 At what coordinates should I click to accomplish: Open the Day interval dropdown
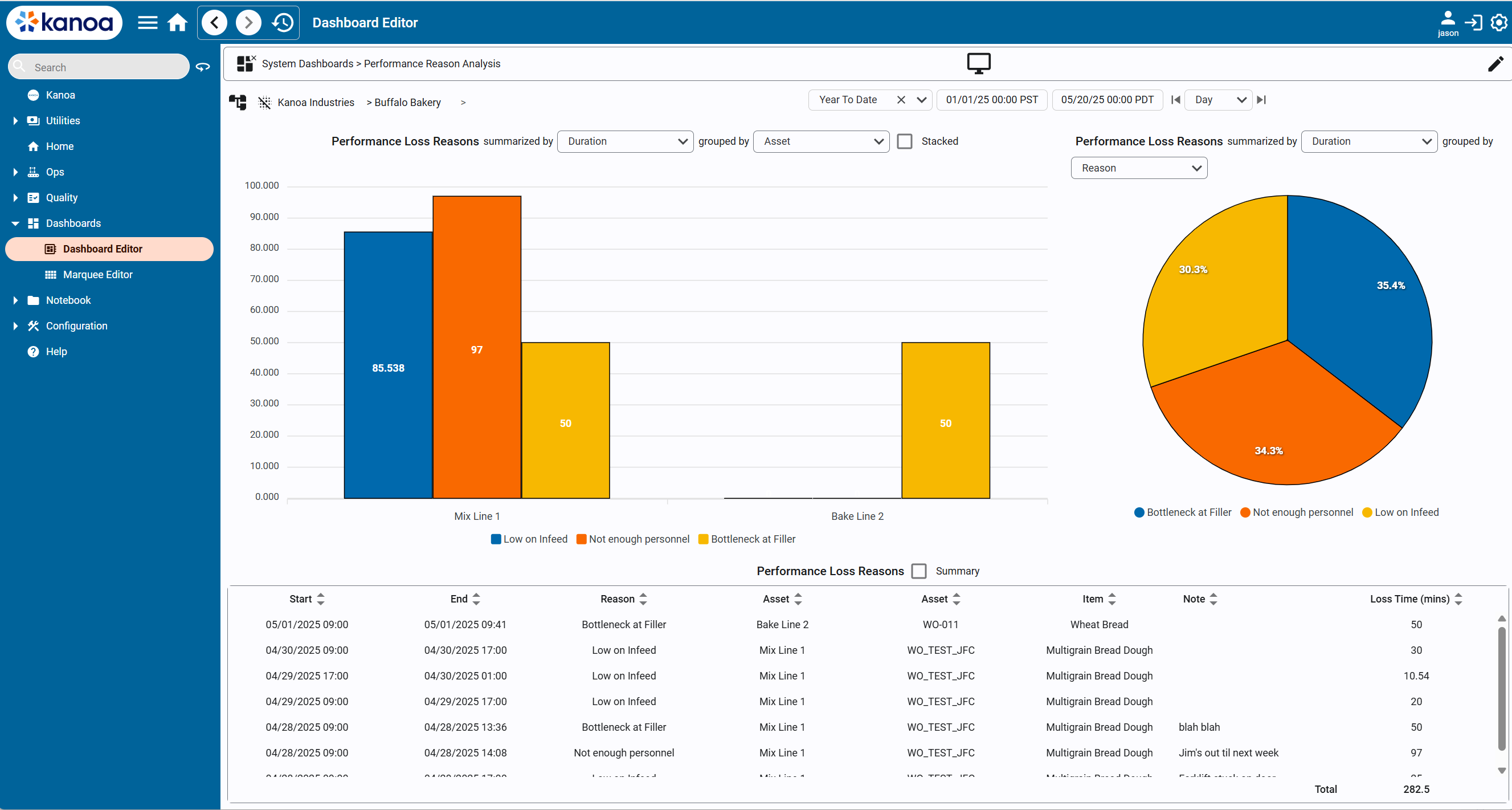pos(1219,100)
